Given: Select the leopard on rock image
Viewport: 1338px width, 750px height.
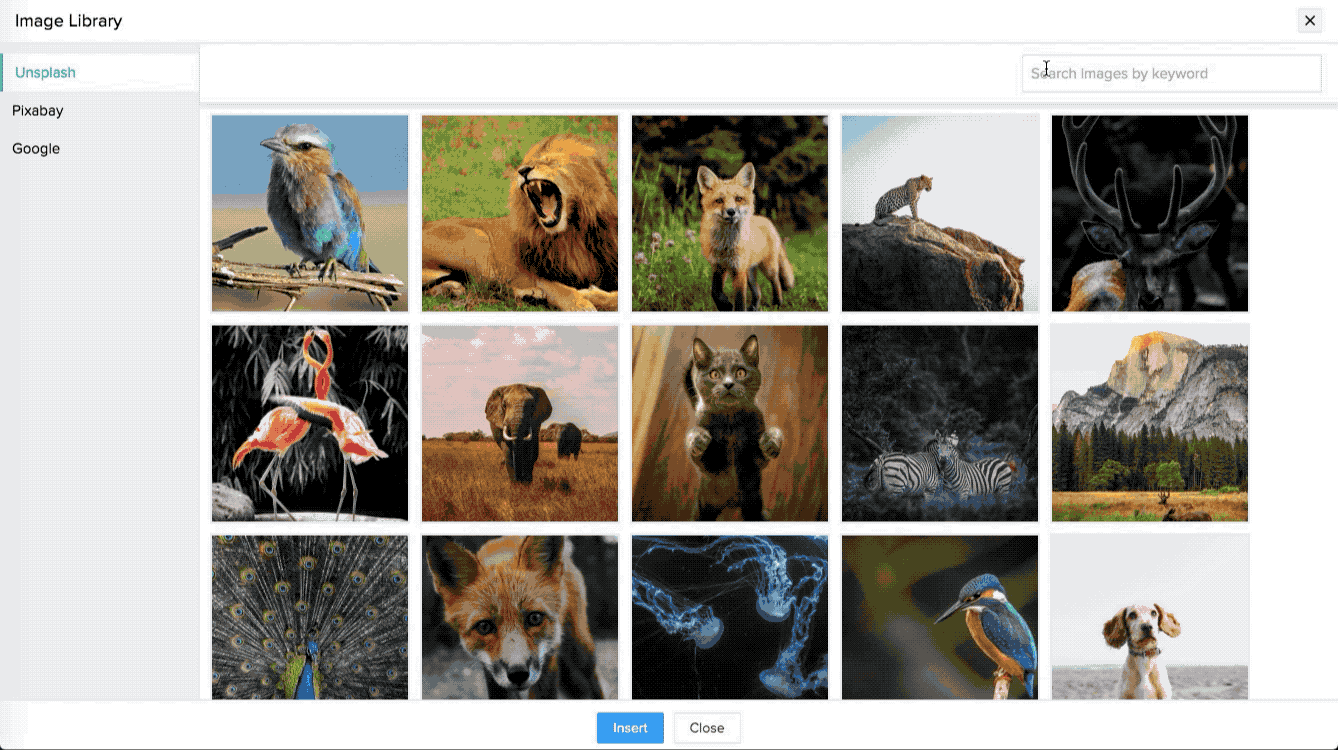Looking at the screenshot, I should [x=940, y=213].
